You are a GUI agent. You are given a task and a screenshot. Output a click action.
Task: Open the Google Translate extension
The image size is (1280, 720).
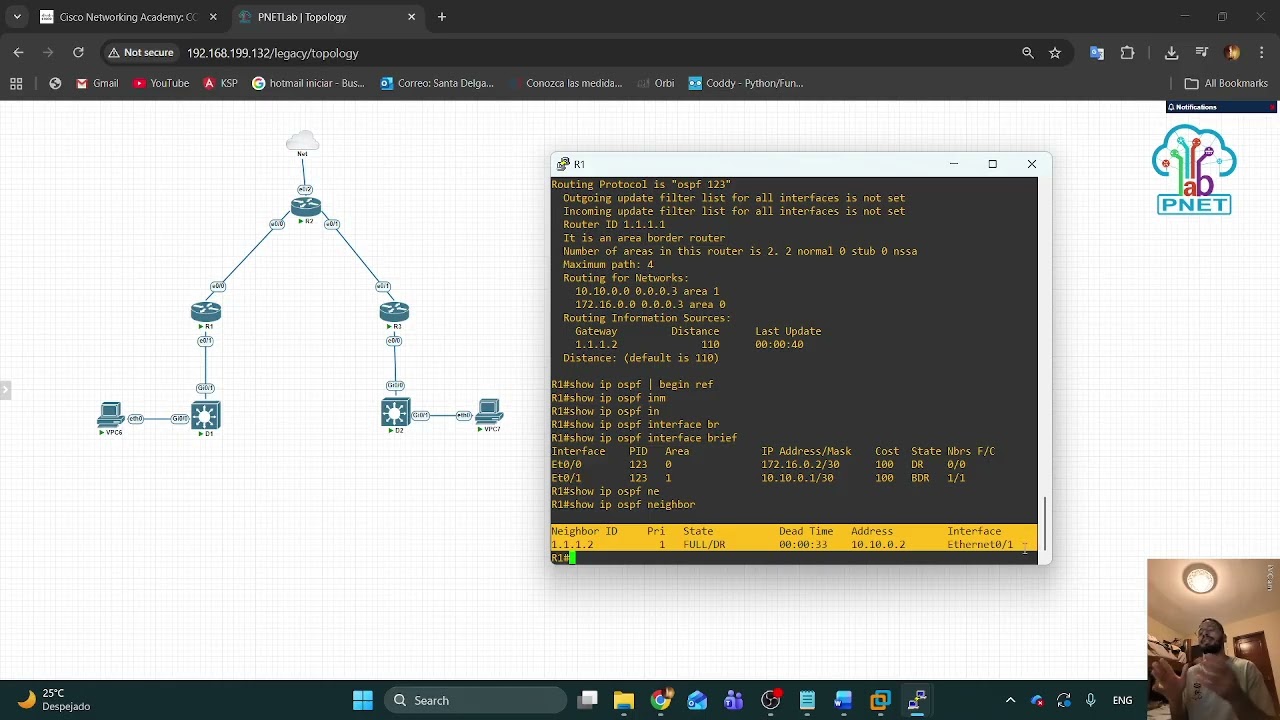point(1097,53)
